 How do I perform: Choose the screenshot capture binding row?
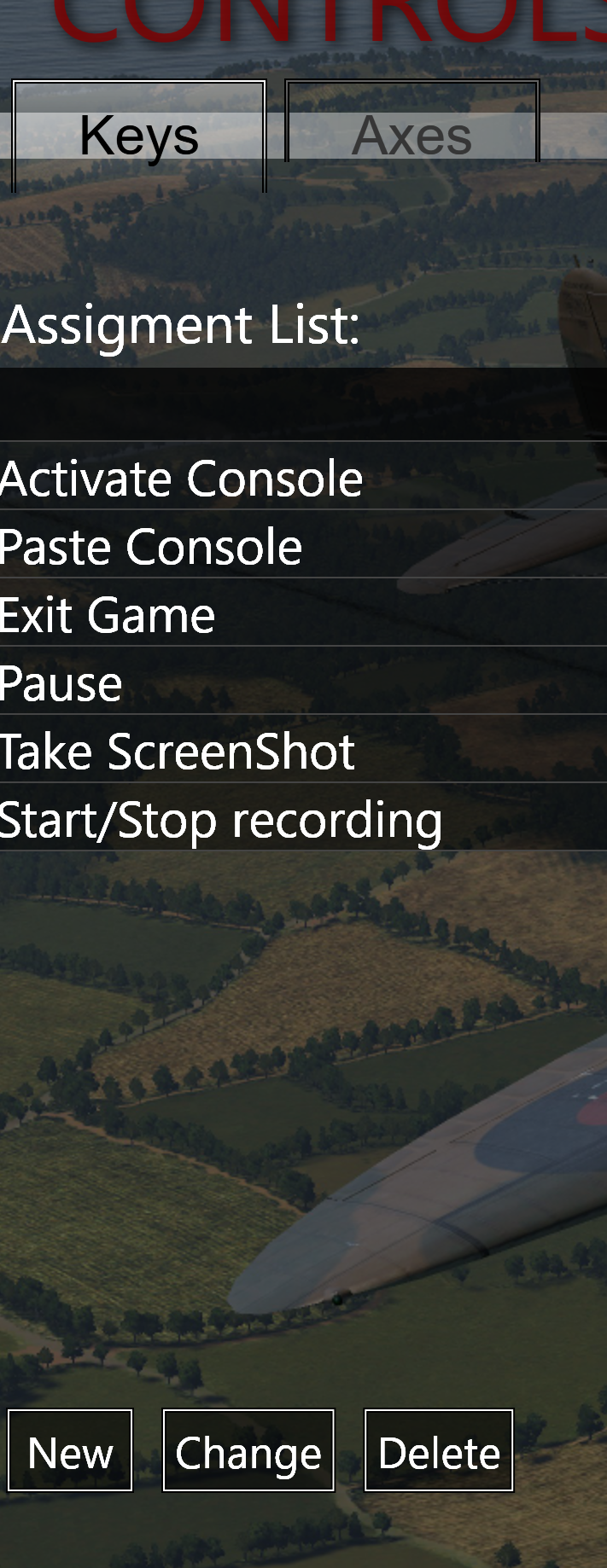[303, 751]
